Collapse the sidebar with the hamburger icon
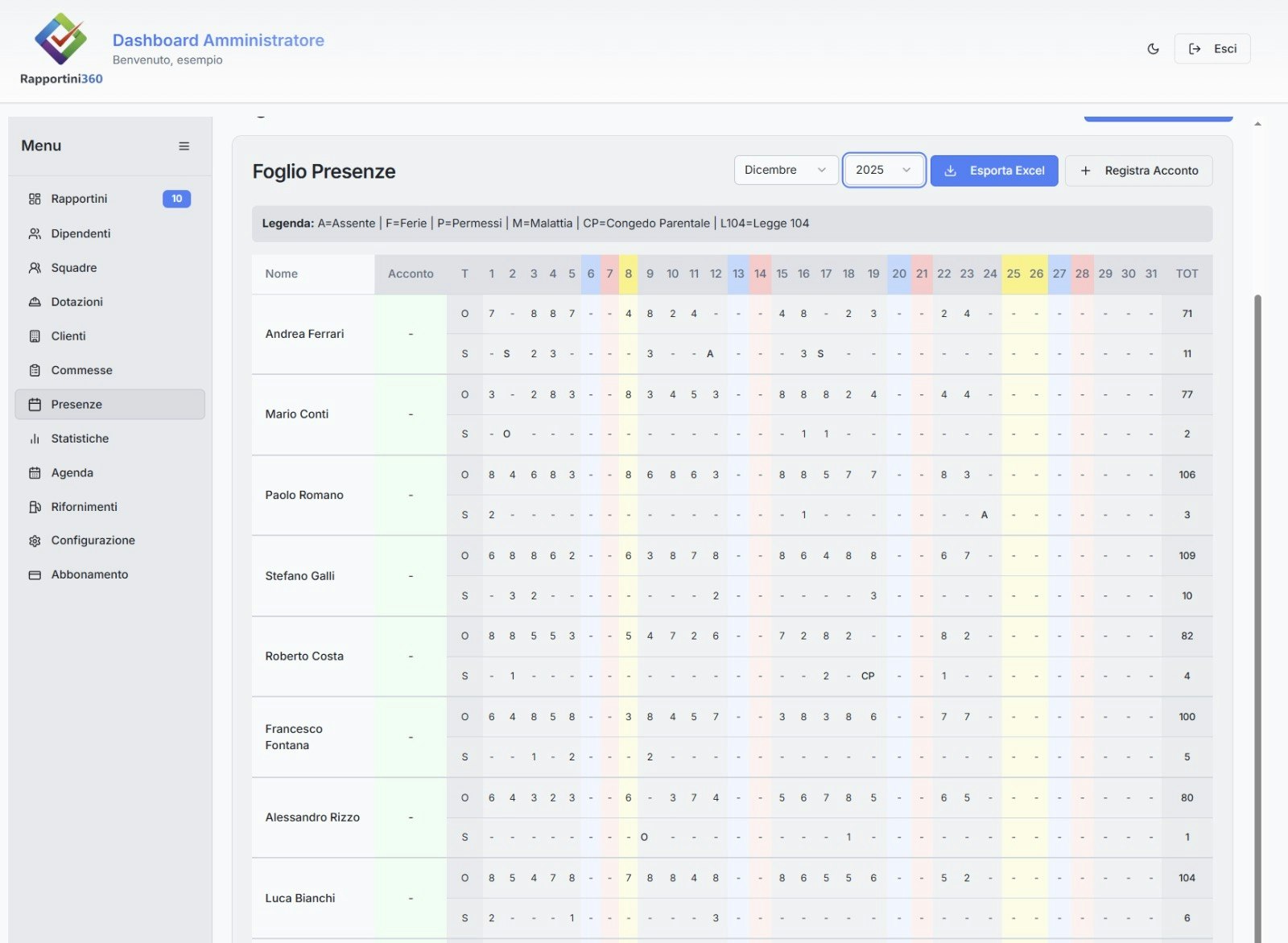This screenshot has width=1288, height=943. click(x=184, y=146)
